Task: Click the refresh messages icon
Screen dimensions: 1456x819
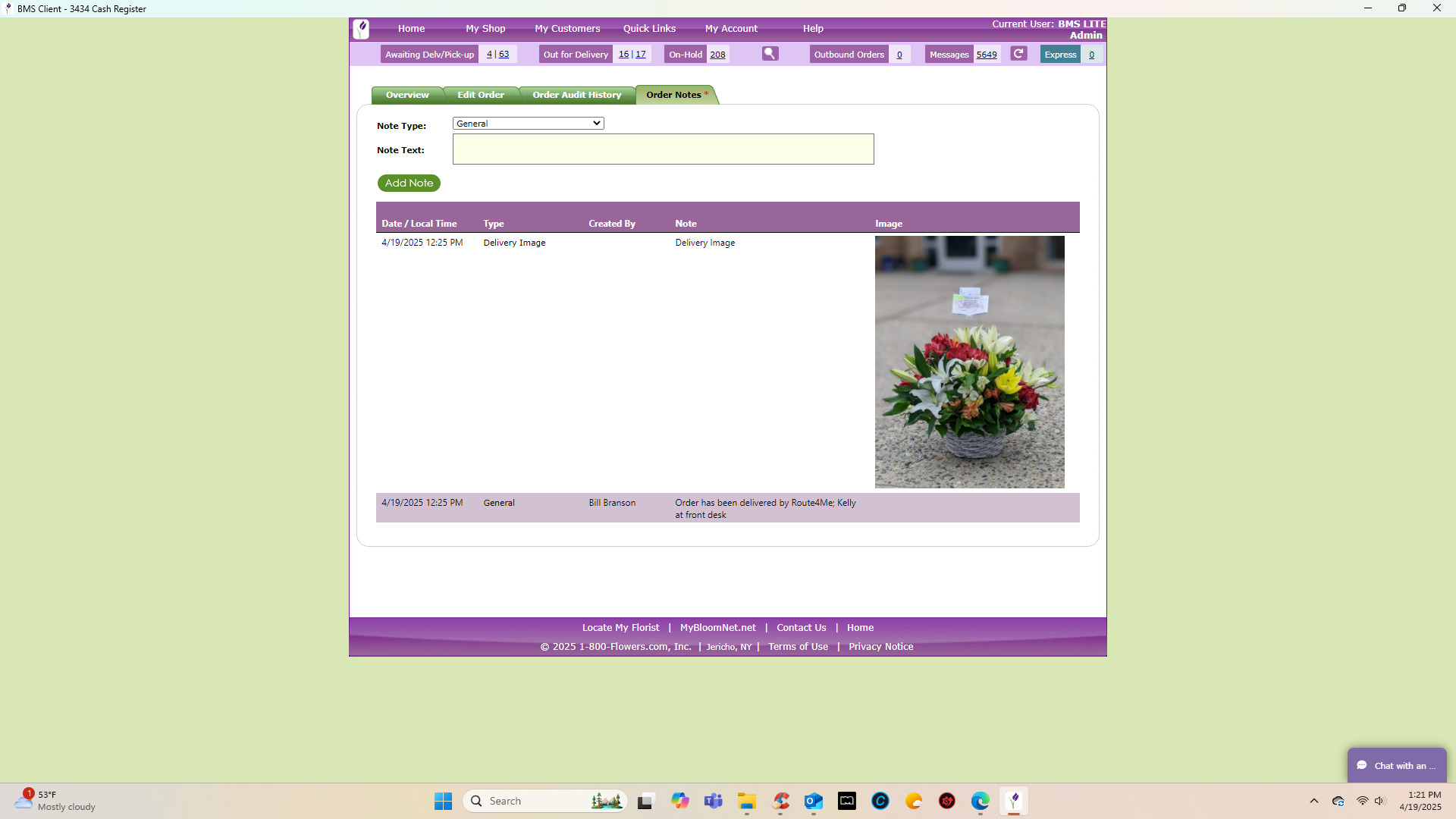Action: pos(1018,54)
